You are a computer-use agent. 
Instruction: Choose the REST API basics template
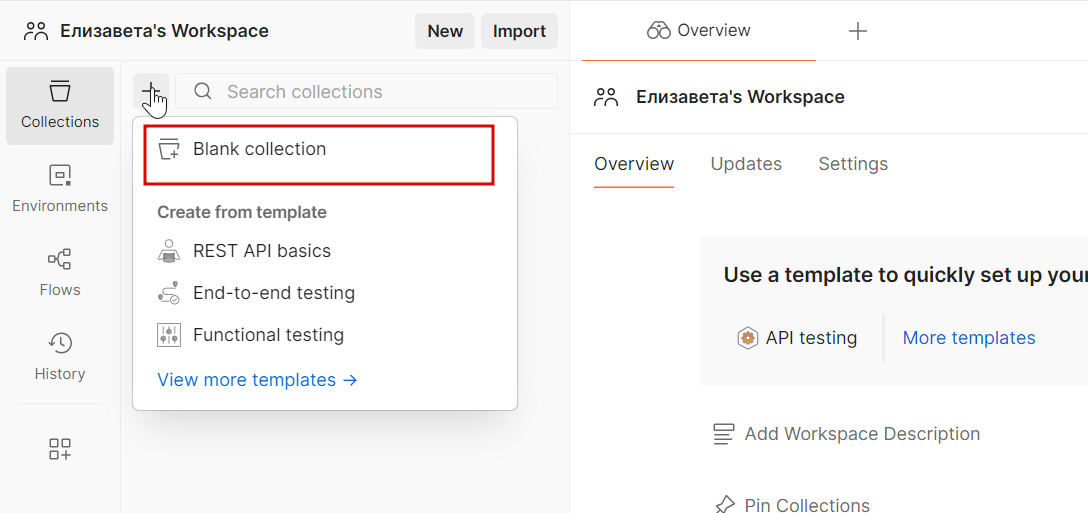[x=261, y=251]
